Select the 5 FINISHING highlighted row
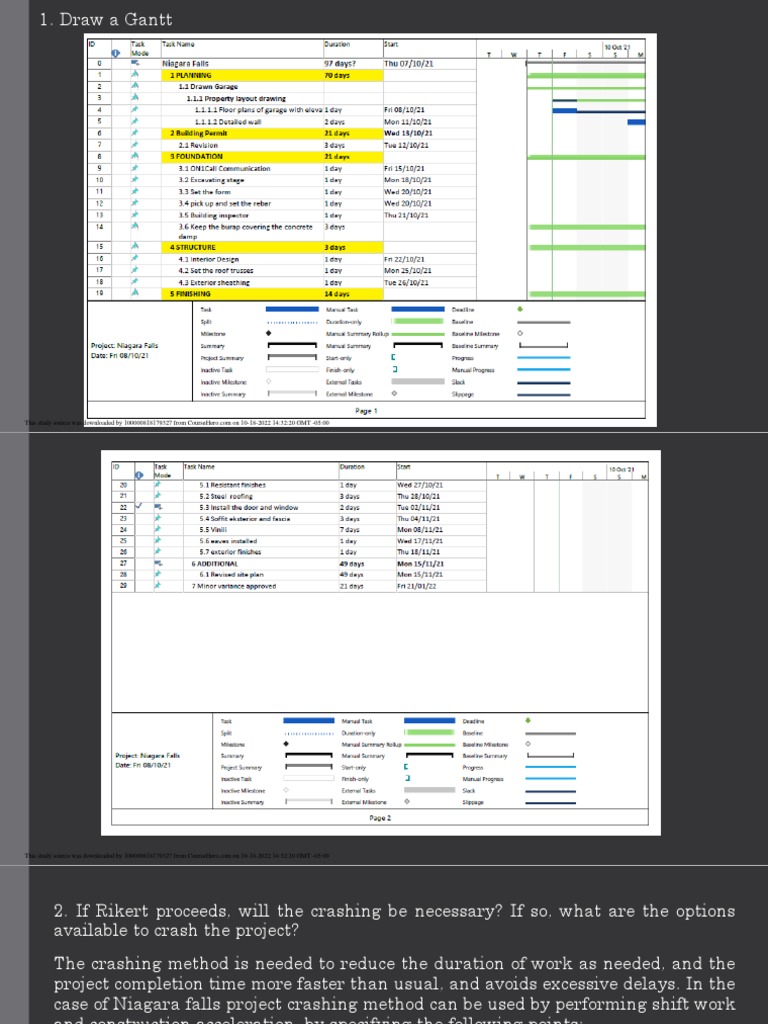 272,294
